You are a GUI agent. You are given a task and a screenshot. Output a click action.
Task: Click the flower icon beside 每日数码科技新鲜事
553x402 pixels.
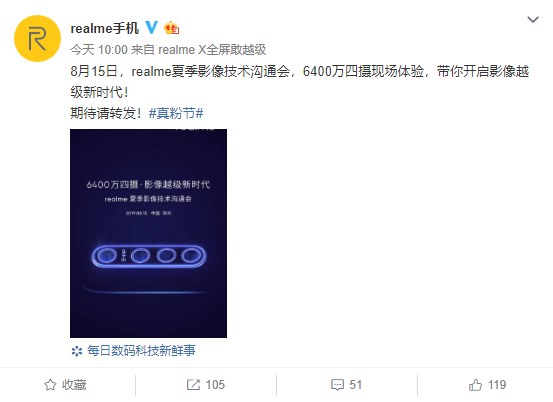(77, 351)
